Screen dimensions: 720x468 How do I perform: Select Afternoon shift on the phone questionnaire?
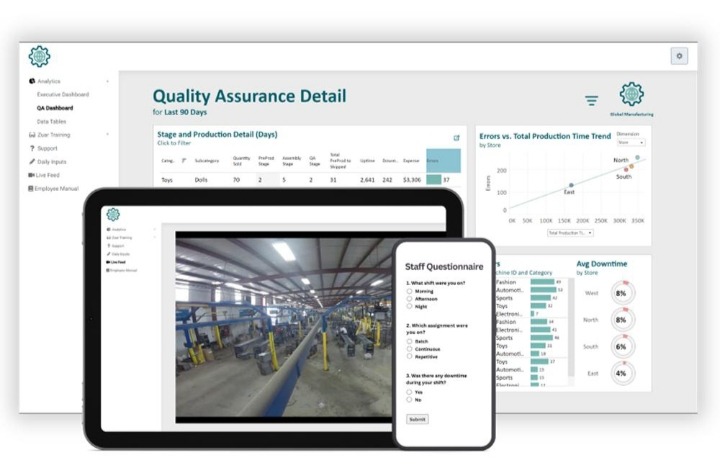(409, 299)
